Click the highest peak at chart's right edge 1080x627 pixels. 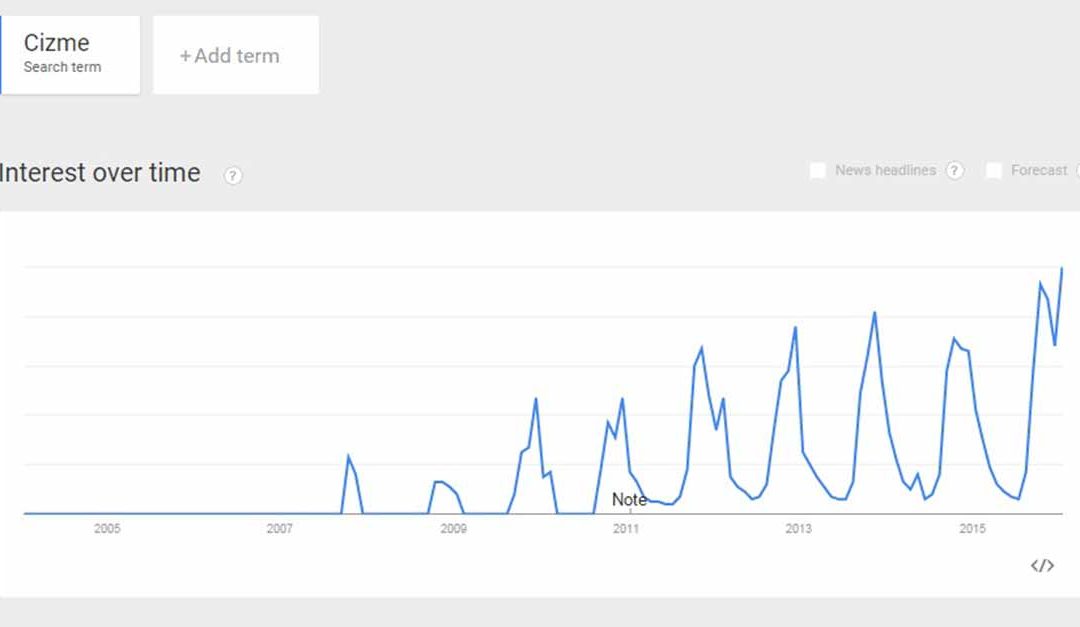pos(1061,268)
